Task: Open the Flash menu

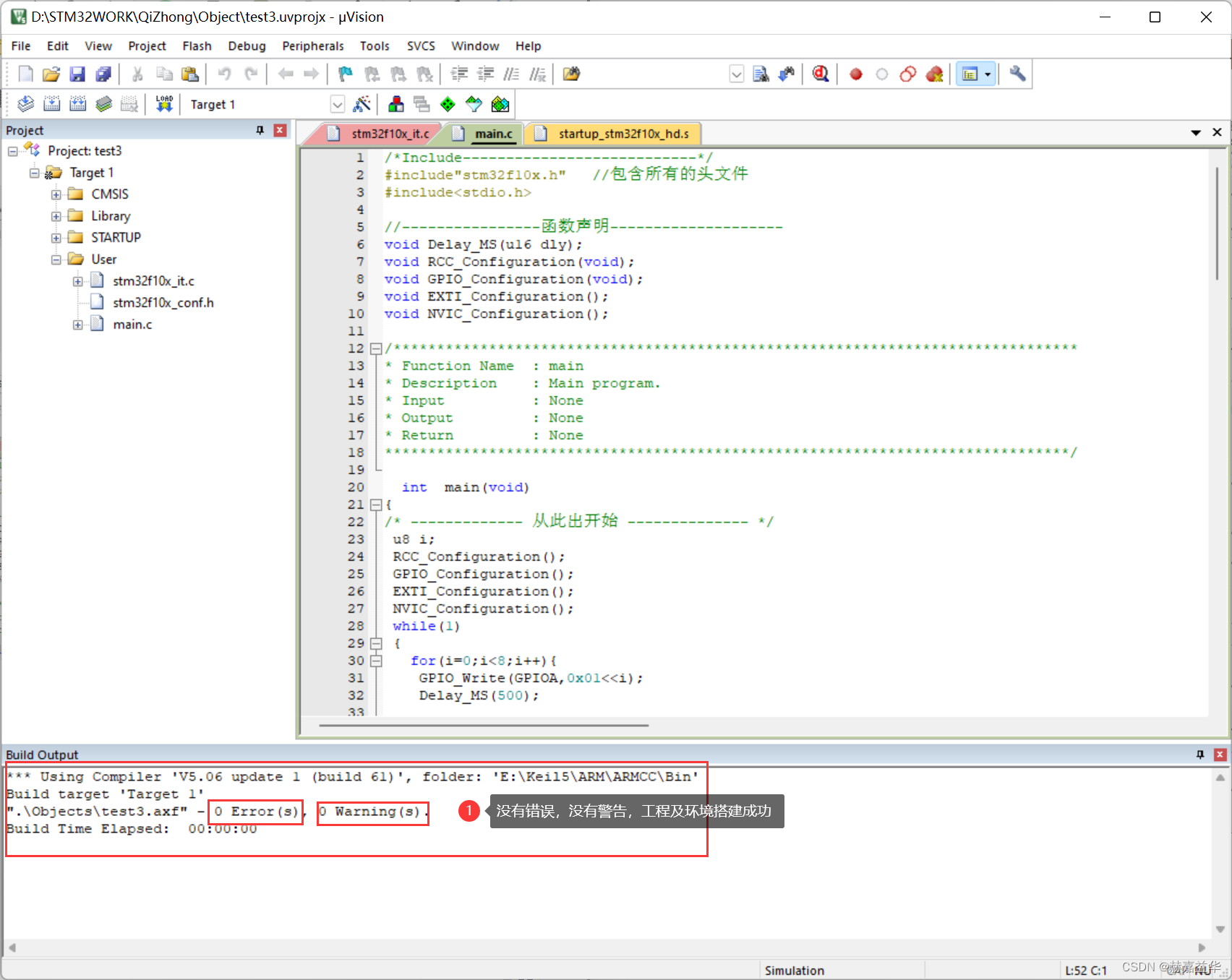Action: pyautogui.click(x=197, y=46)
